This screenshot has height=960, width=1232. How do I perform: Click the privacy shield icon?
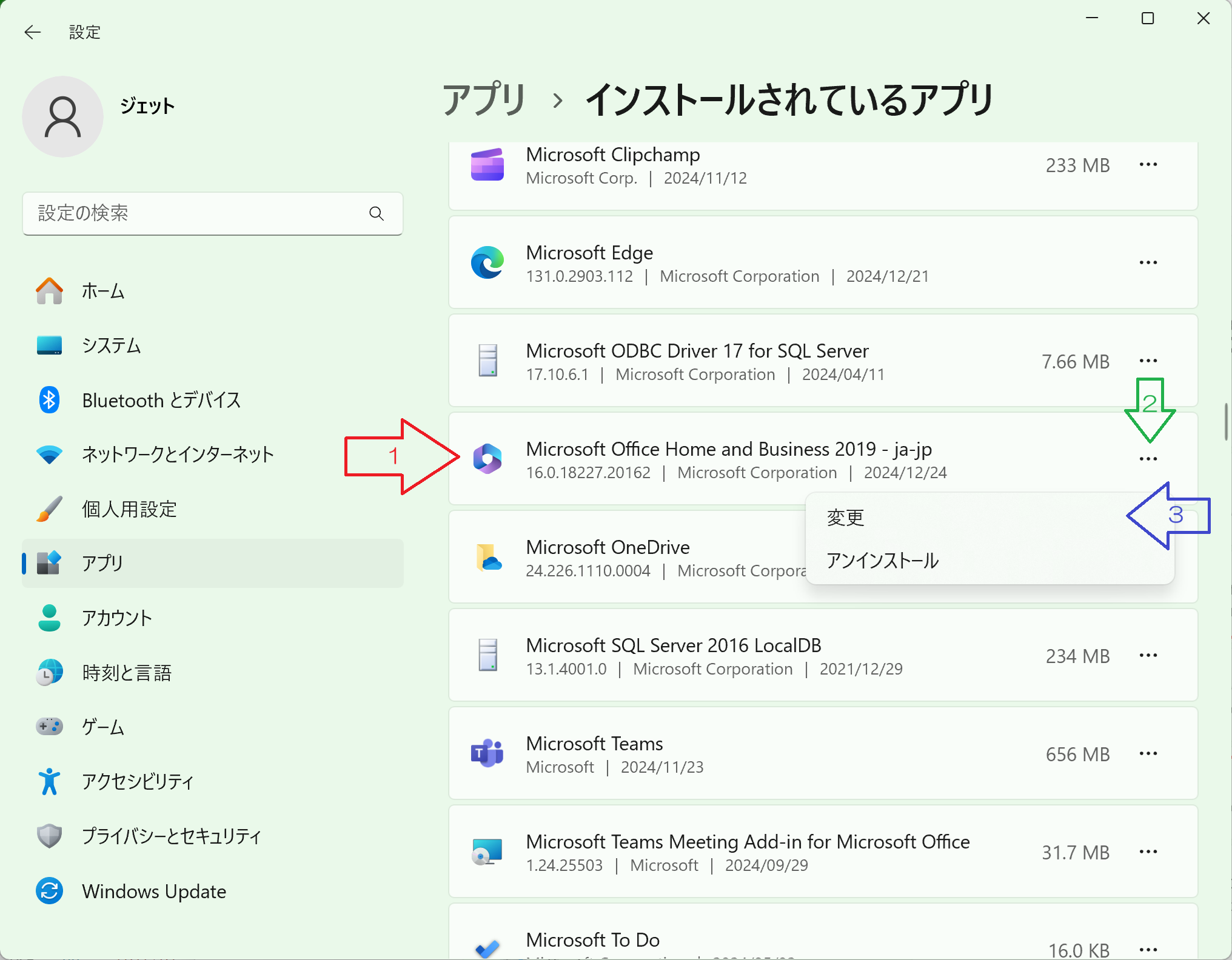(49, 836)
